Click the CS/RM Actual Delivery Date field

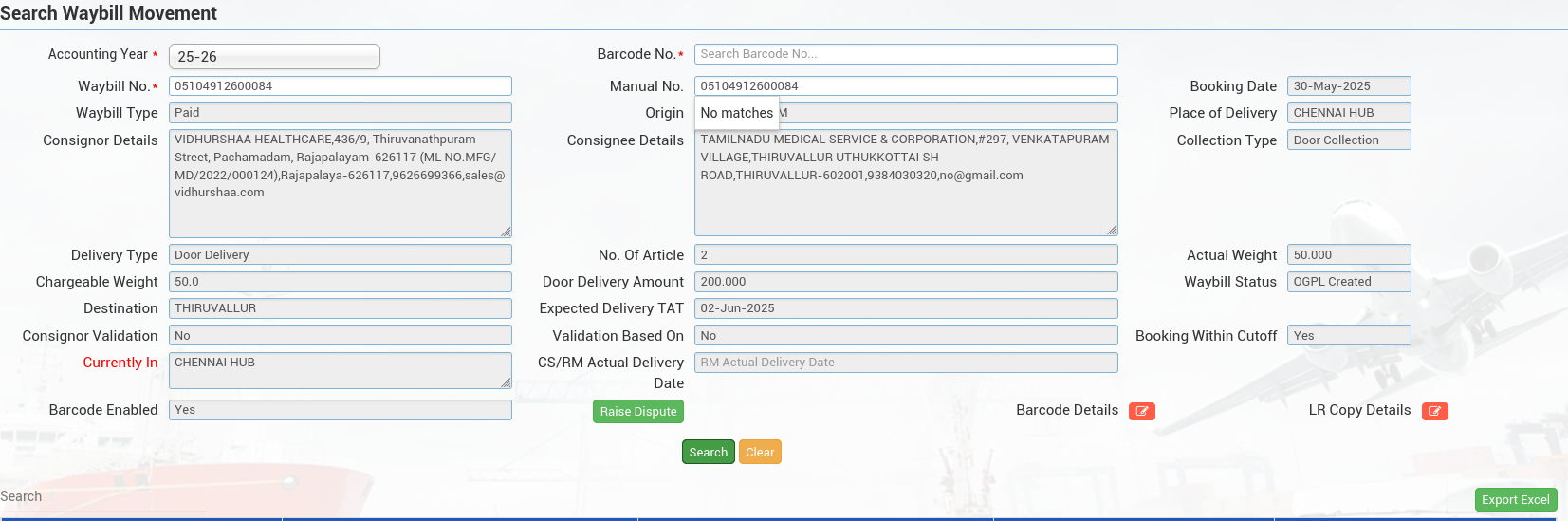coord(905,363)
